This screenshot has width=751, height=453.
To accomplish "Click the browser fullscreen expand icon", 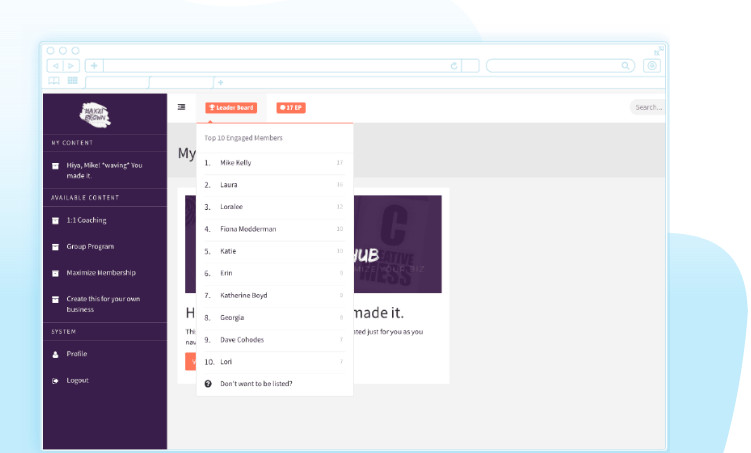I will pos(659,51).
